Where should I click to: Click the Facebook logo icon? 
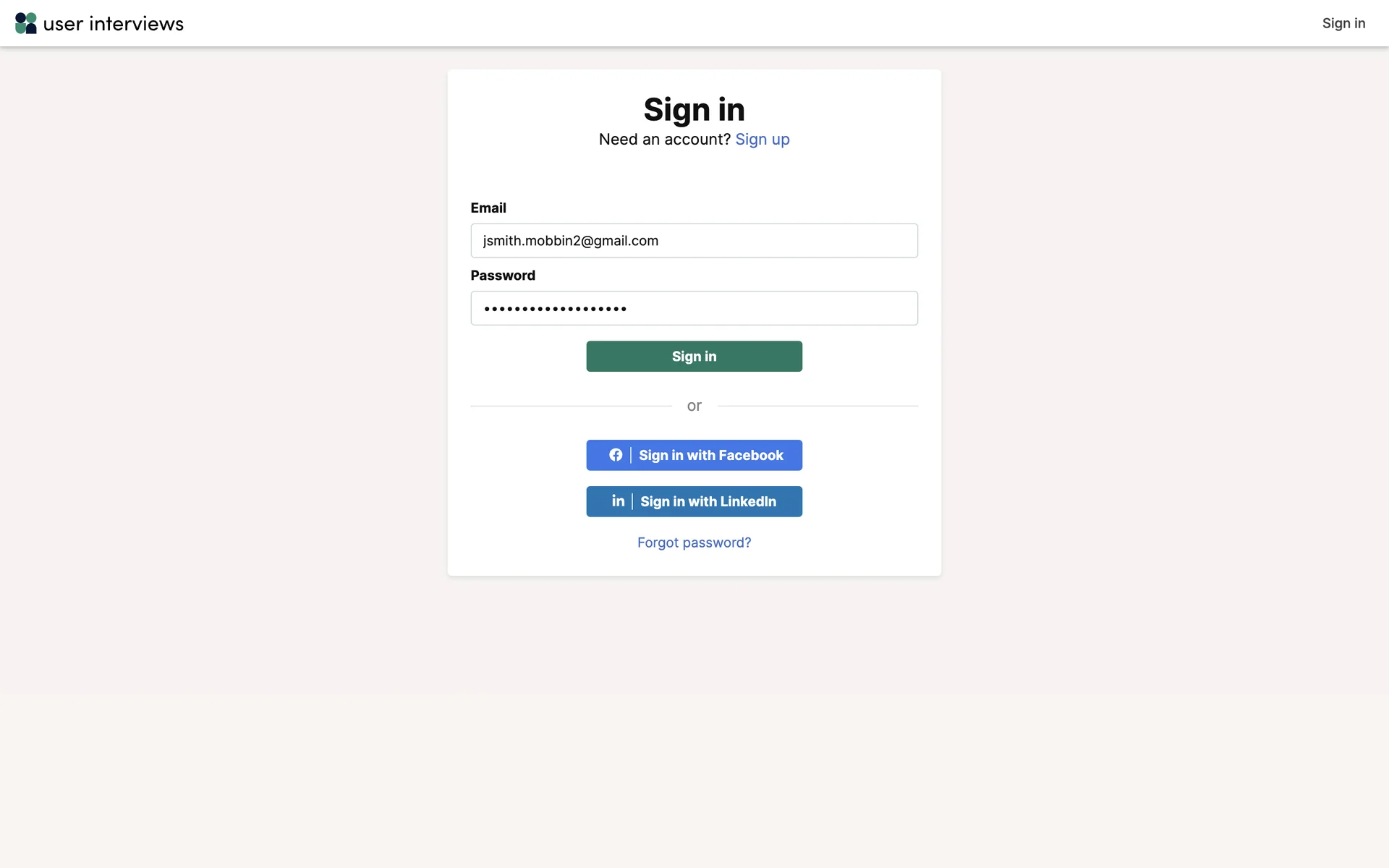(616, 455)
